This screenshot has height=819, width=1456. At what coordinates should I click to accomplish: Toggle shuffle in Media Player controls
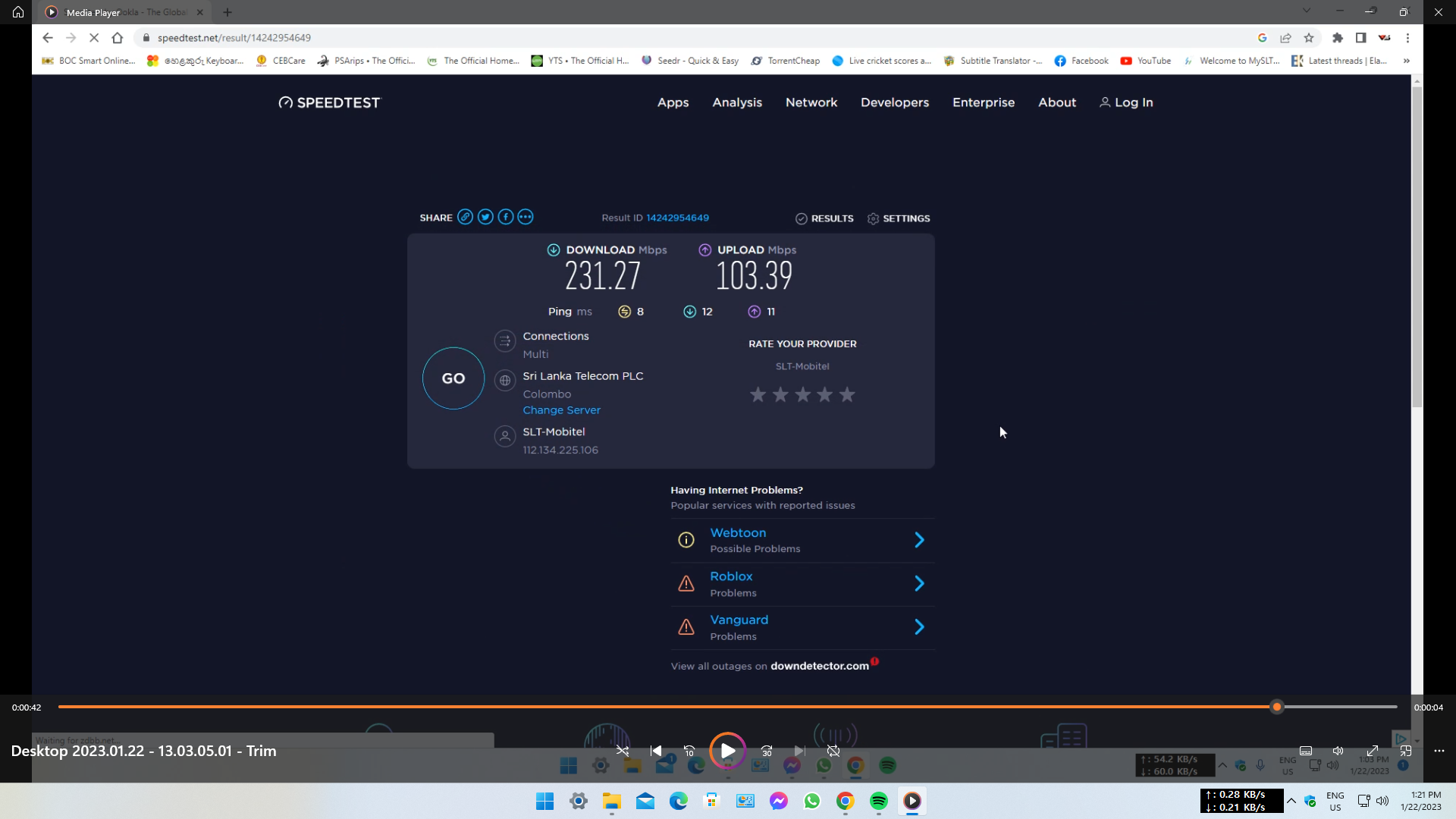623,751
